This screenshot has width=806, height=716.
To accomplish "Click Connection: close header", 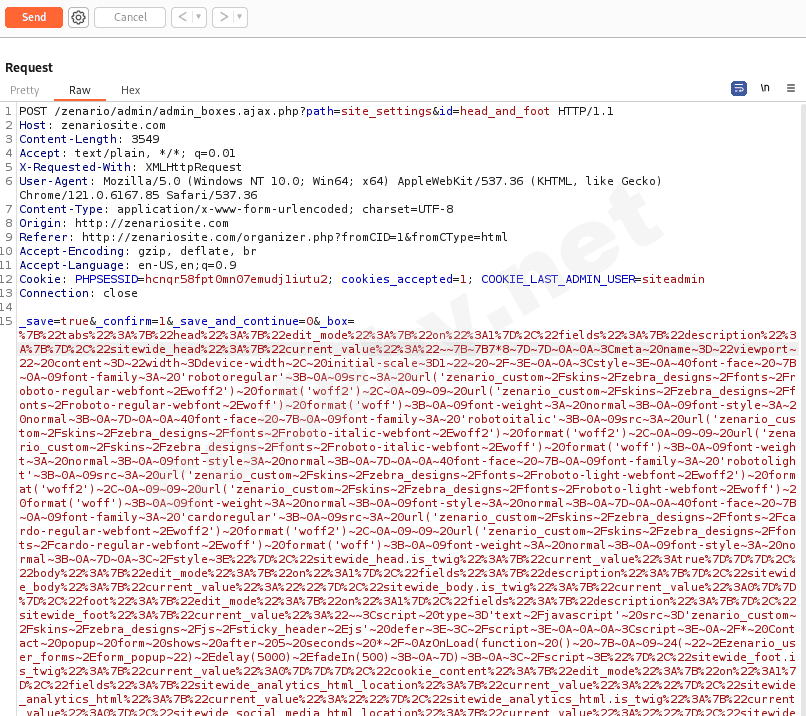I will (78, 293).
